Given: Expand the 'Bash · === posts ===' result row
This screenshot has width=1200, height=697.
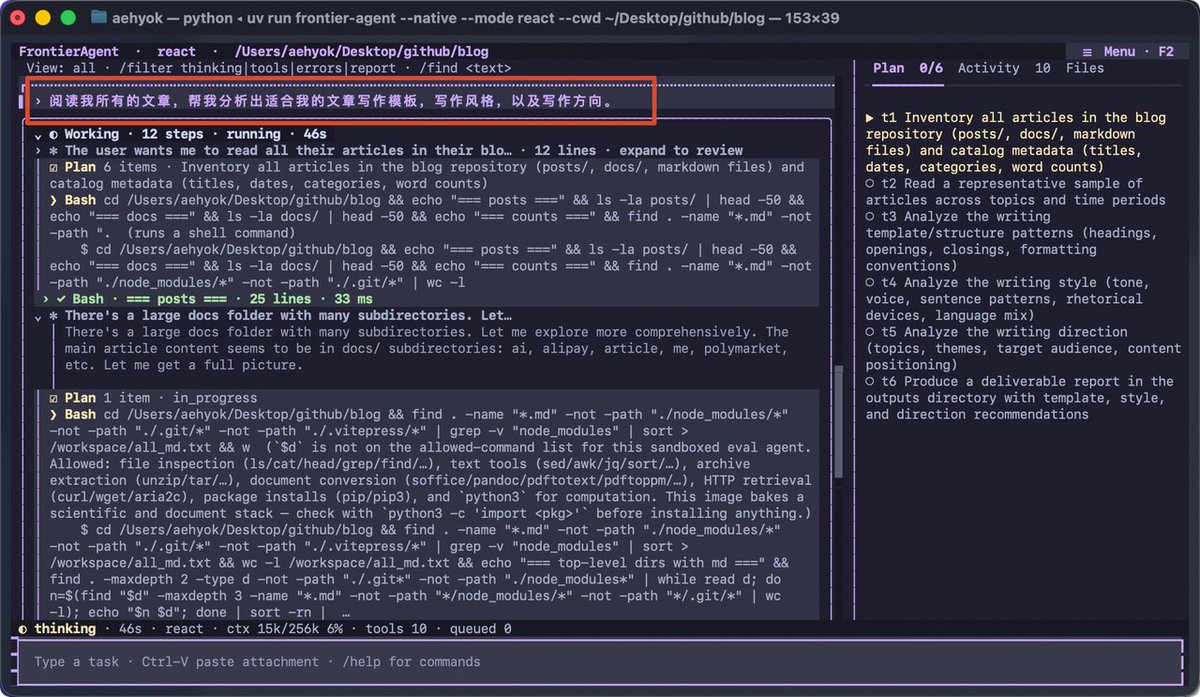Looking at the screenshot, I should (46, 299).
